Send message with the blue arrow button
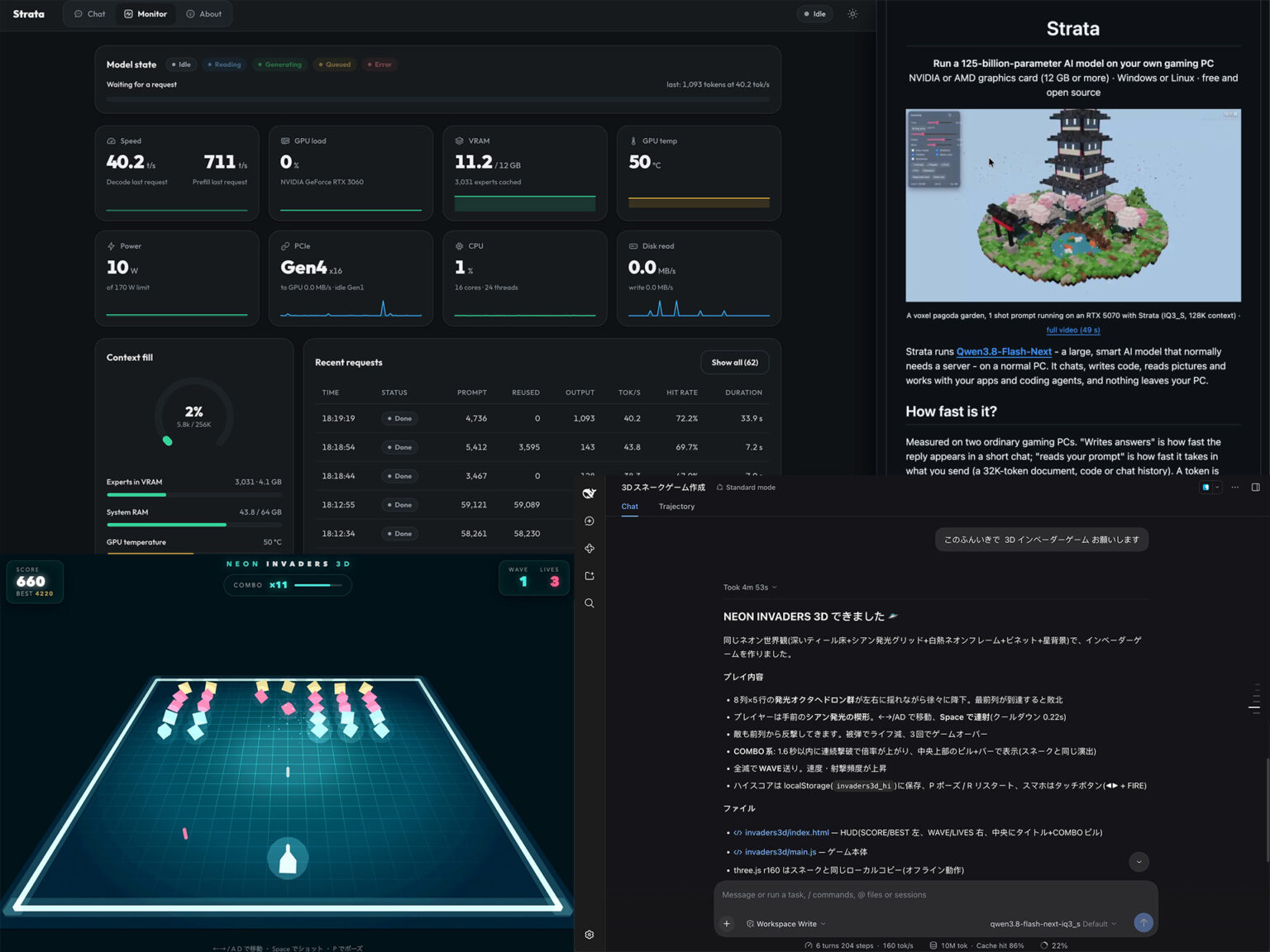Viewport: 1270px width, 952px height. point(1143,922)
